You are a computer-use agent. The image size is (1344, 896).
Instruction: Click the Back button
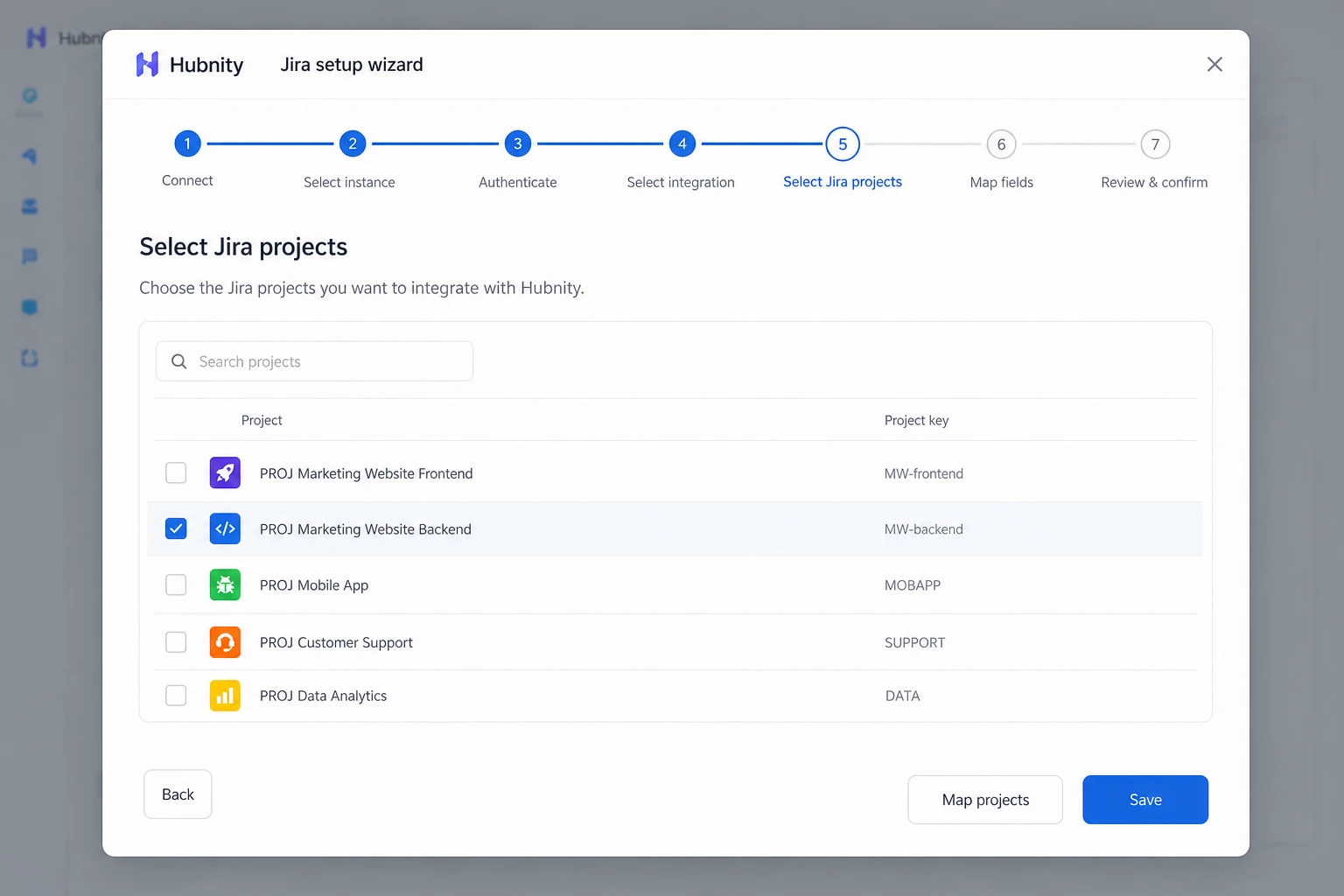pyautogui.click(x=178, y=794)
